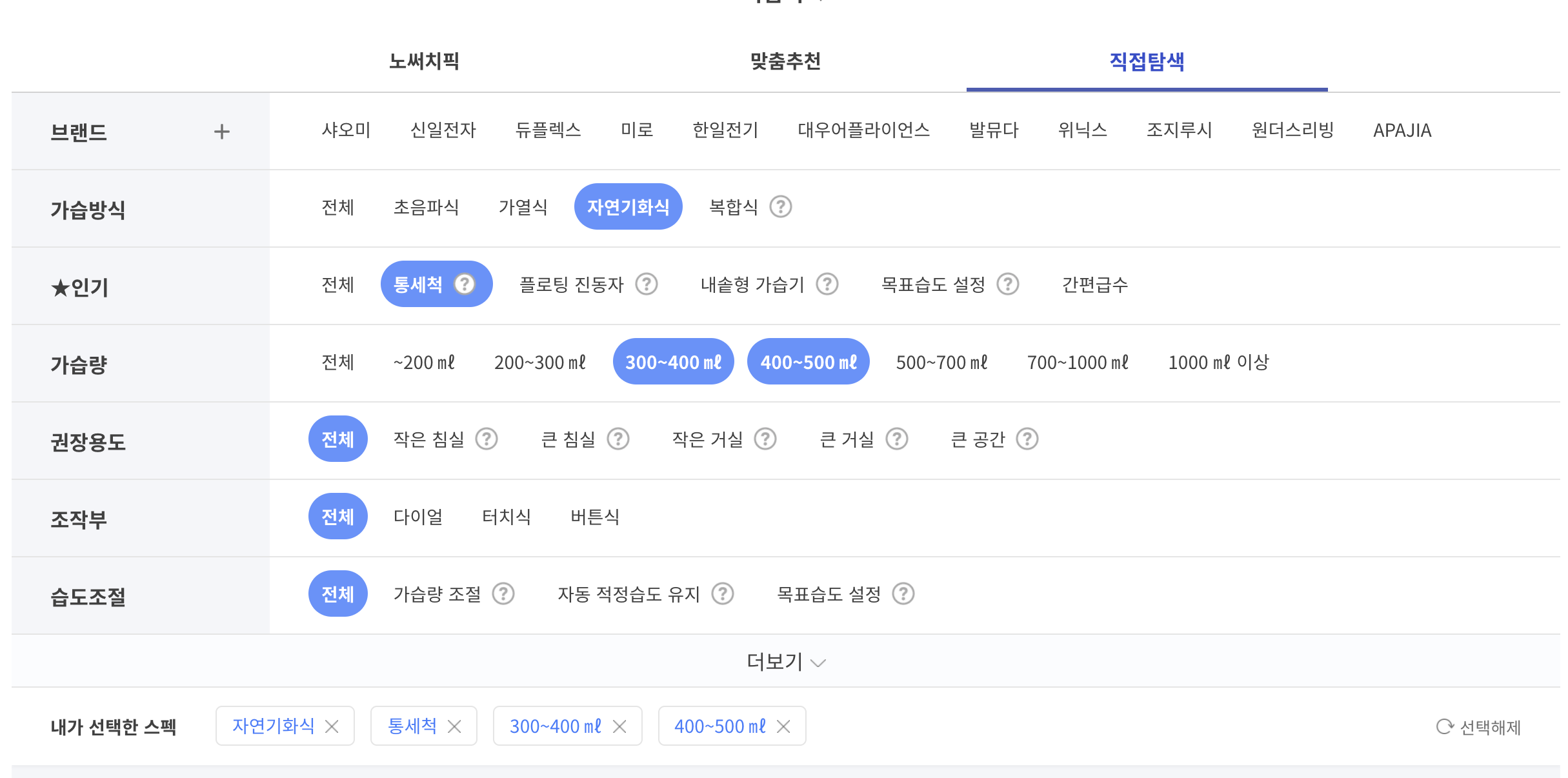This screenshot has height=778, width=1568.
Task: Show help for 목표습도 설정 in 습도조절 row
Action: tap(903, 593)
